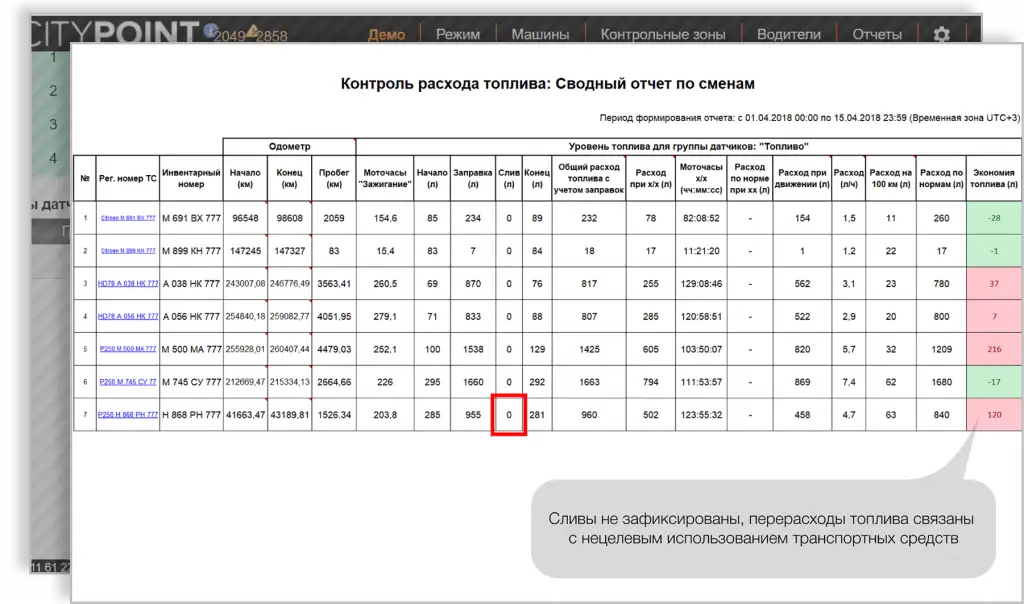This screenshot has width=1024, height=604.
Task: Open the Контрольные зоны menu
Action: tap(663, 34)
